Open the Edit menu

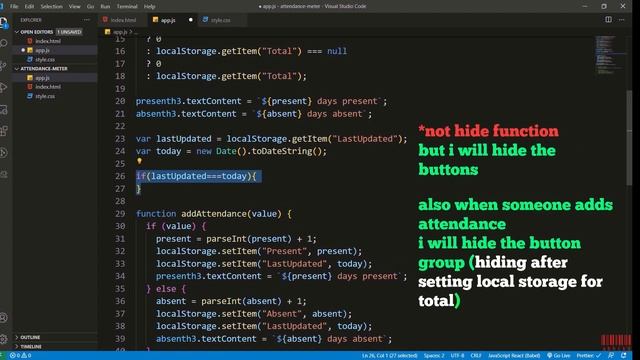[29, 6]
